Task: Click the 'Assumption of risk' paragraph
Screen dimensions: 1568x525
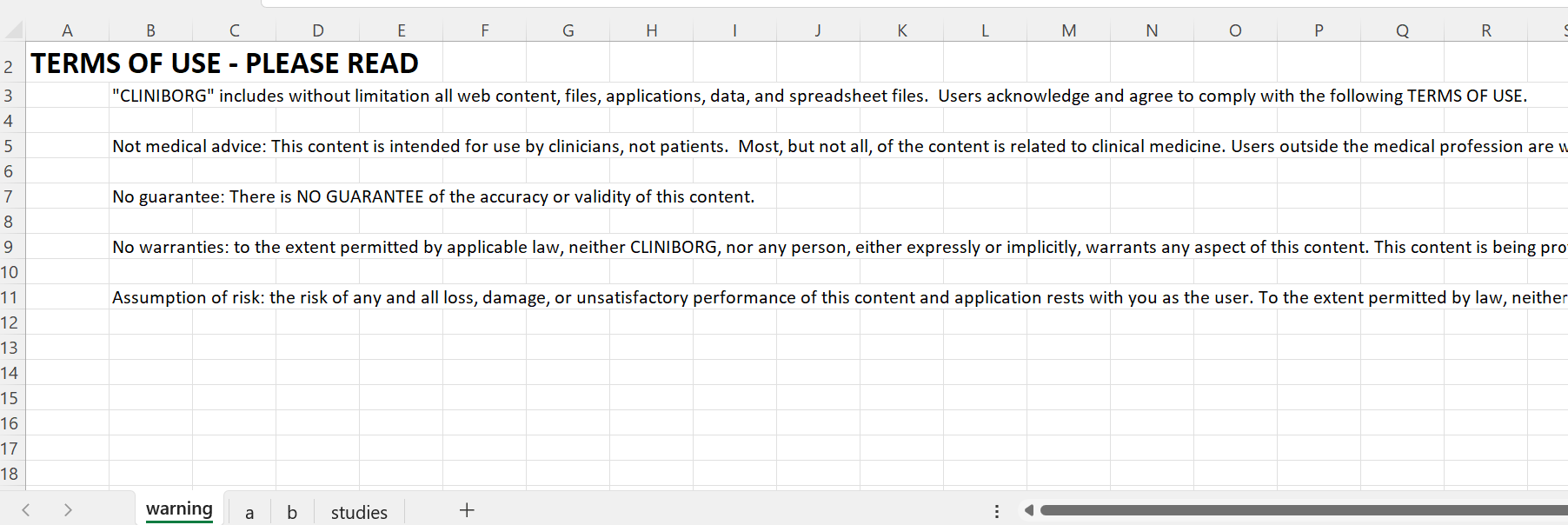Action: point(840,297)
